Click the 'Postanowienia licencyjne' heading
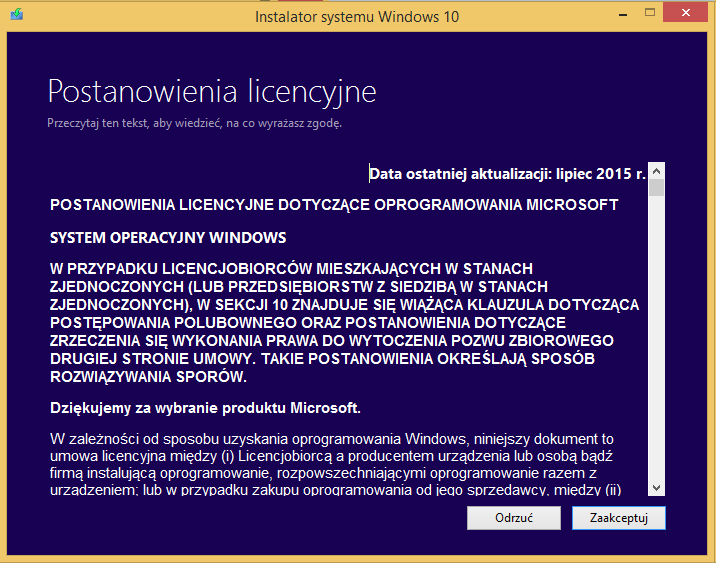The width and height of the screenshot is (716, 563). click(212, 92)
